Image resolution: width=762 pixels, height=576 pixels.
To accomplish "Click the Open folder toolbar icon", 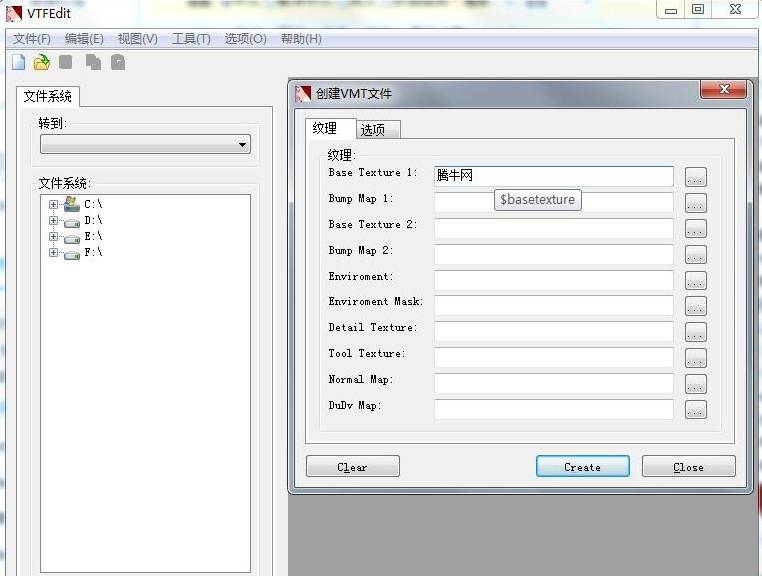I will pyautogui.click(x=42, y=63).
